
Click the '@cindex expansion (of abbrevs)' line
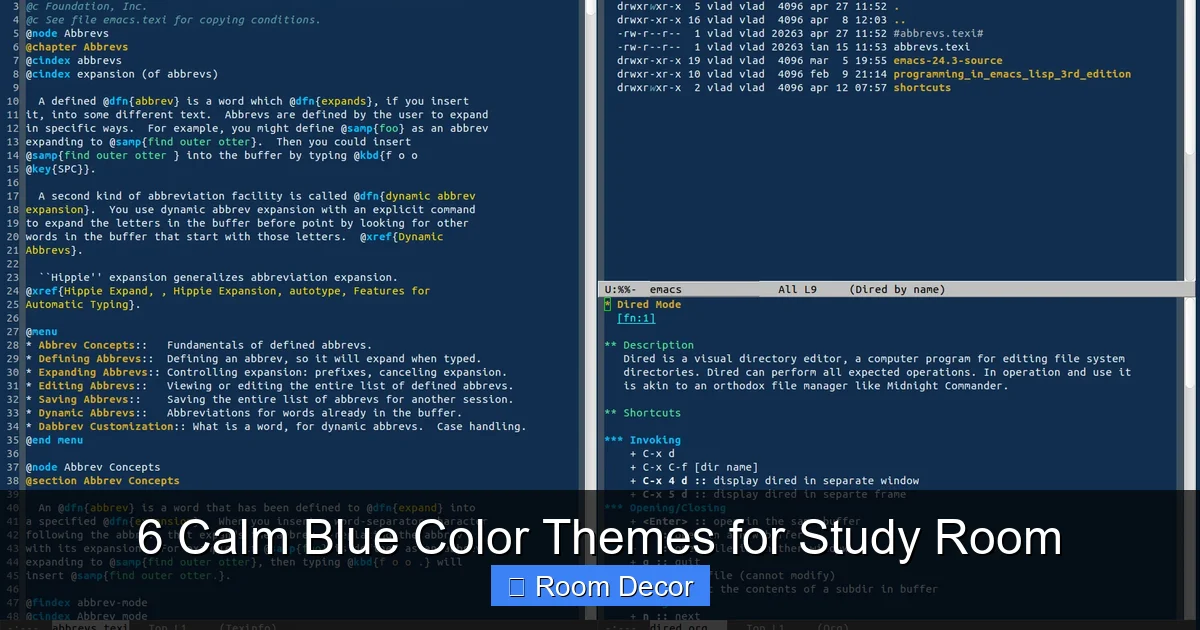(x=122, y=74)
